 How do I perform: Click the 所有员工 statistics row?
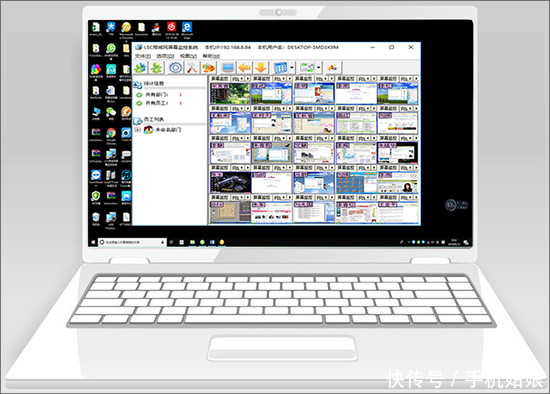157,103
